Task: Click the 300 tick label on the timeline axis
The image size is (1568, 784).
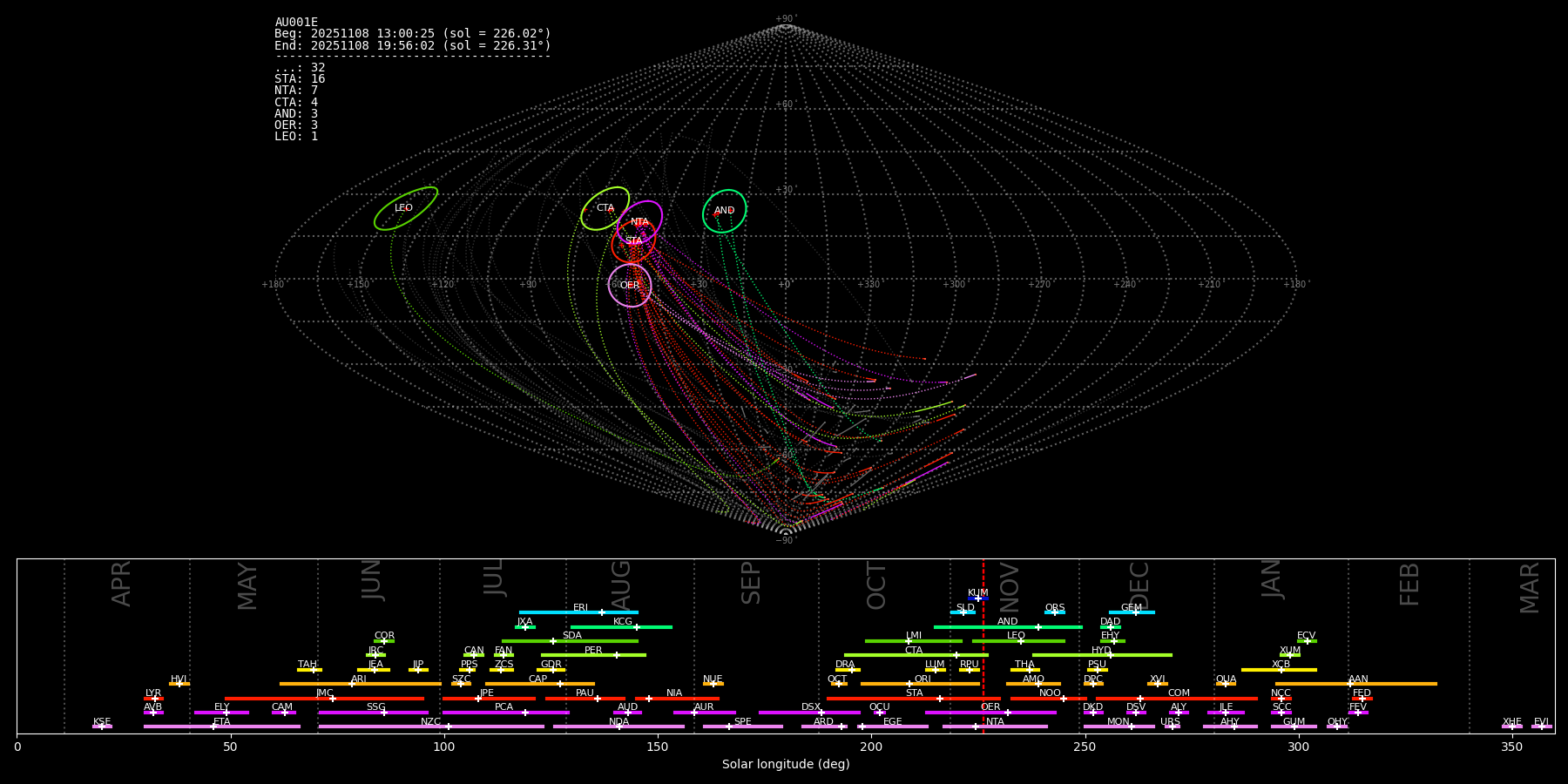Action: 1298,747
